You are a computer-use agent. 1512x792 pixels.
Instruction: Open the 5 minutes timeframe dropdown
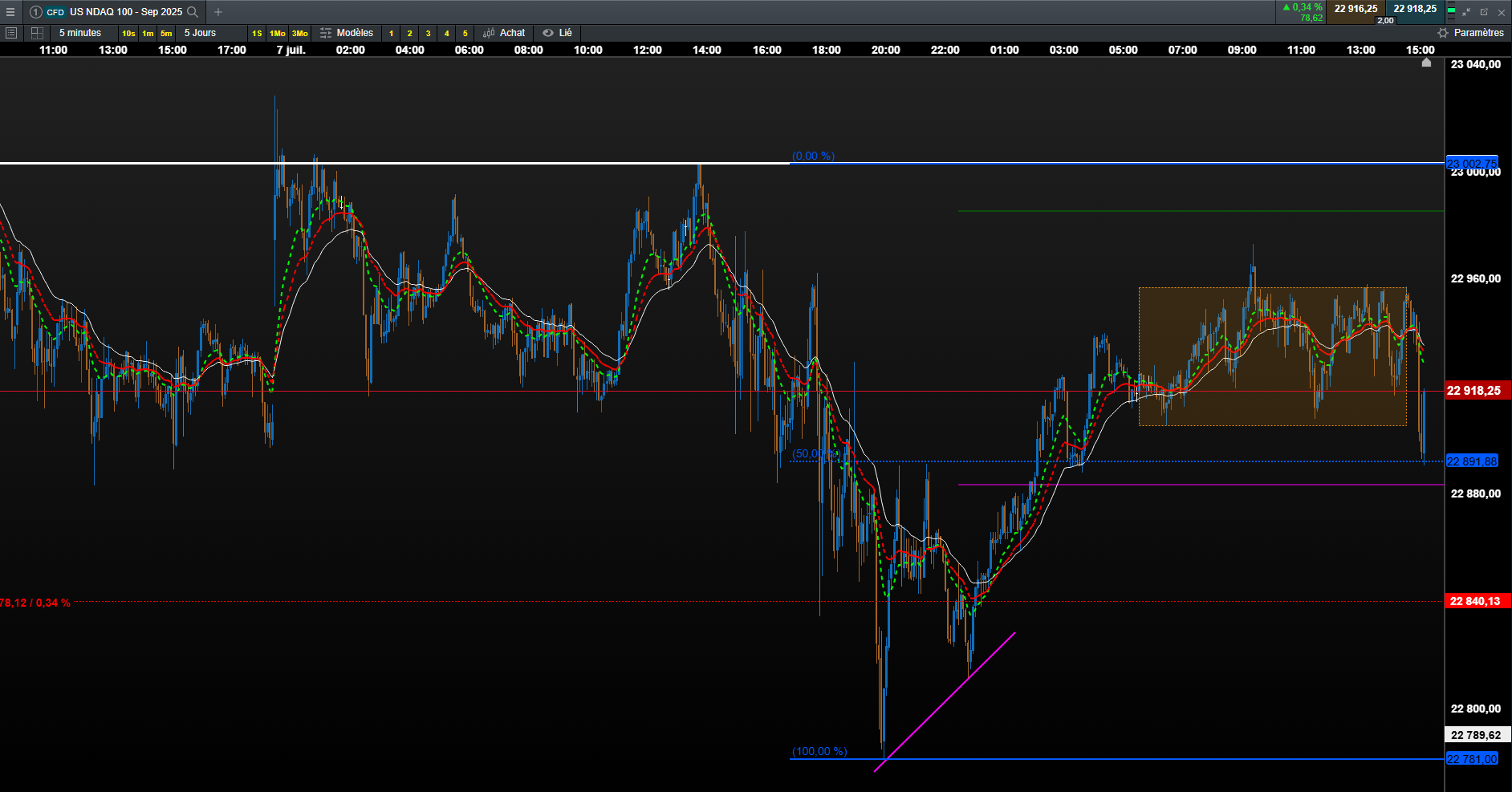[x=80, y=33]
